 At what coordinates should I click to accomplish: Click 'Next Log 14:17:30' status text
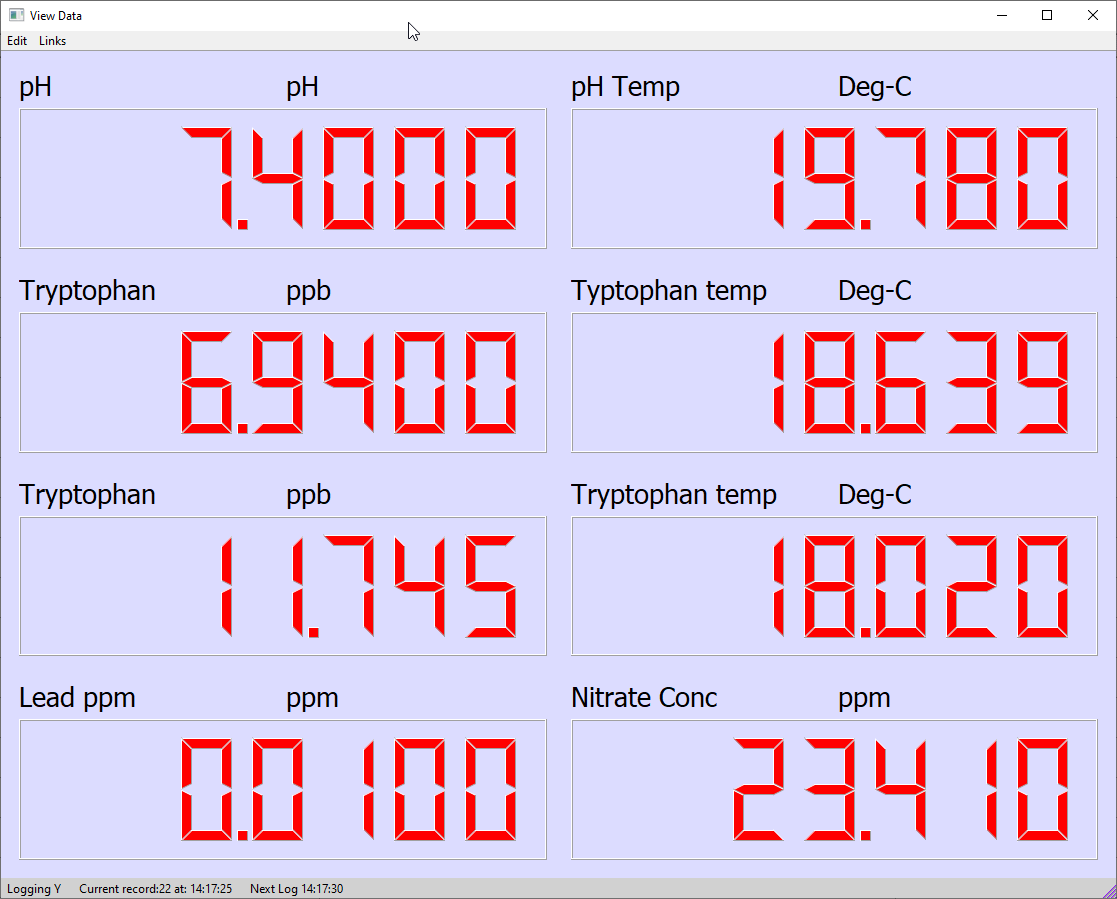click(296, 888)
